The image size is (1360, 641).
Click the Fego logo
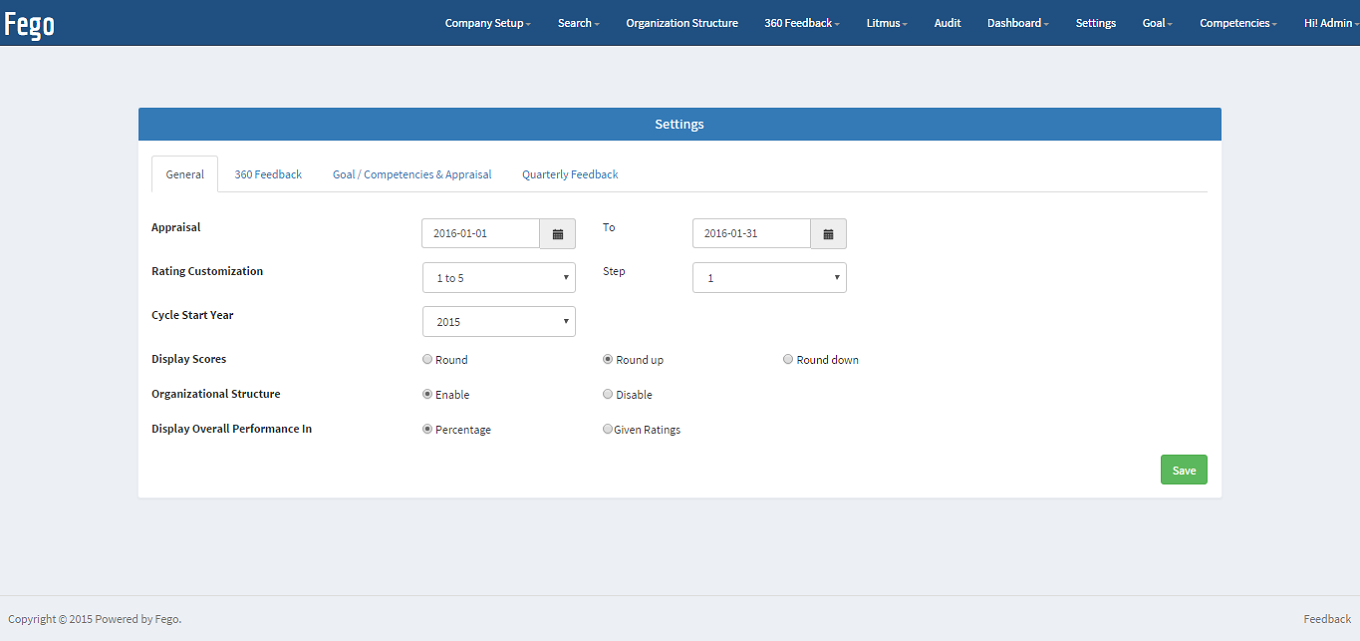click(29, 24)
